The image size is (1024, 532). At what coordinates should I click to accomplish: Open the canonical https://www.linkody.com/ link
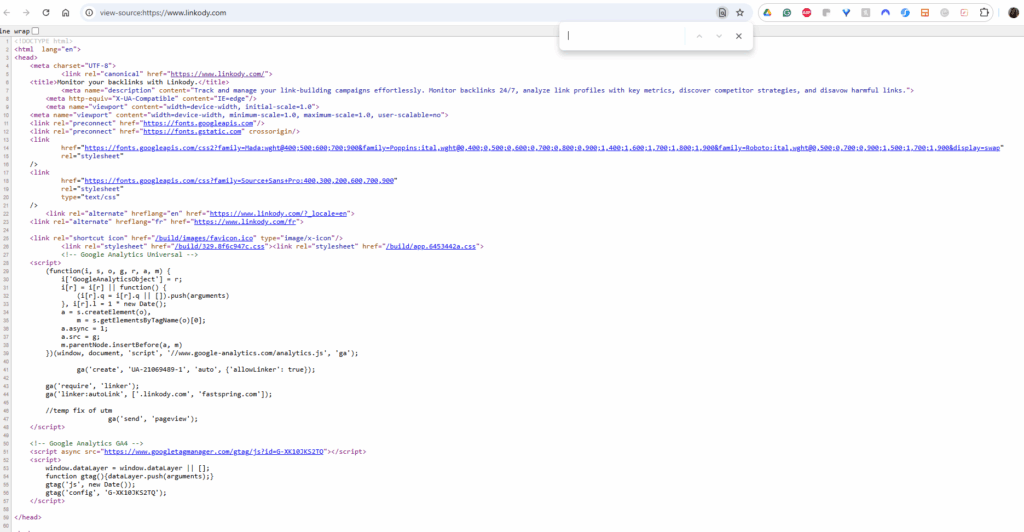217,74
